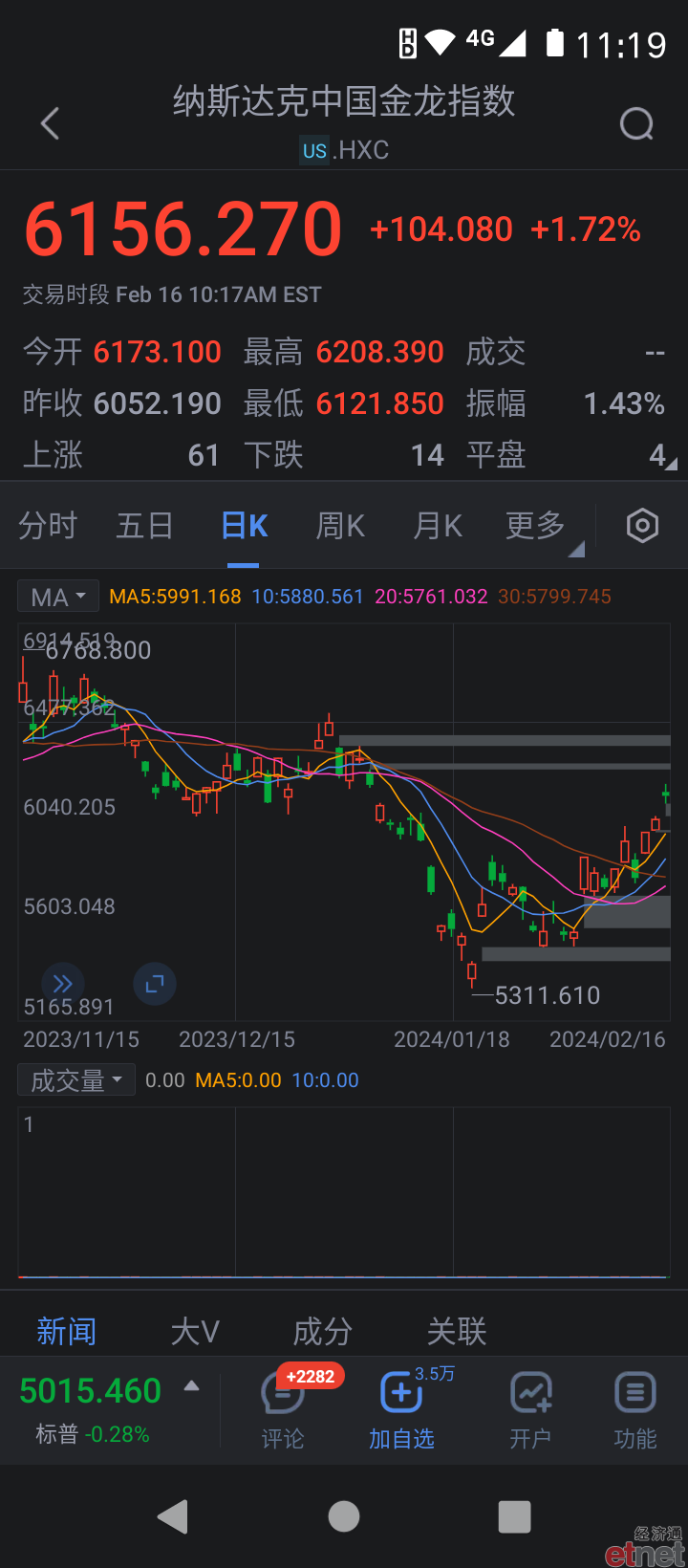The height and width of the screenshot is (1568, 688).
Task: Expand quote details corner triangle
Action: pyautogui.click(x=671, y=465)
